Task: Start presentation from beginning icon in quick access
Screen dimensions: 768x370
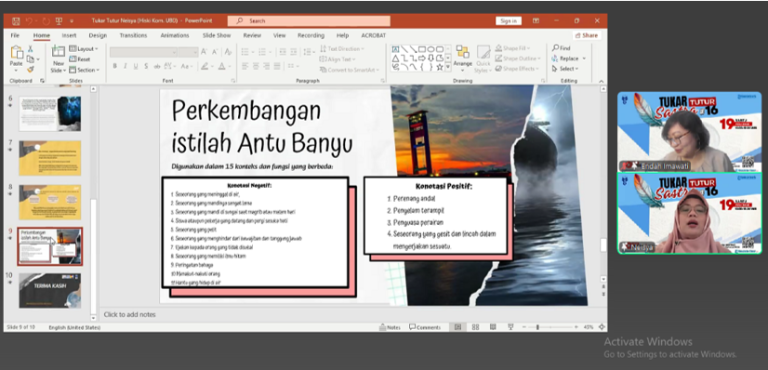Action: 59,21
